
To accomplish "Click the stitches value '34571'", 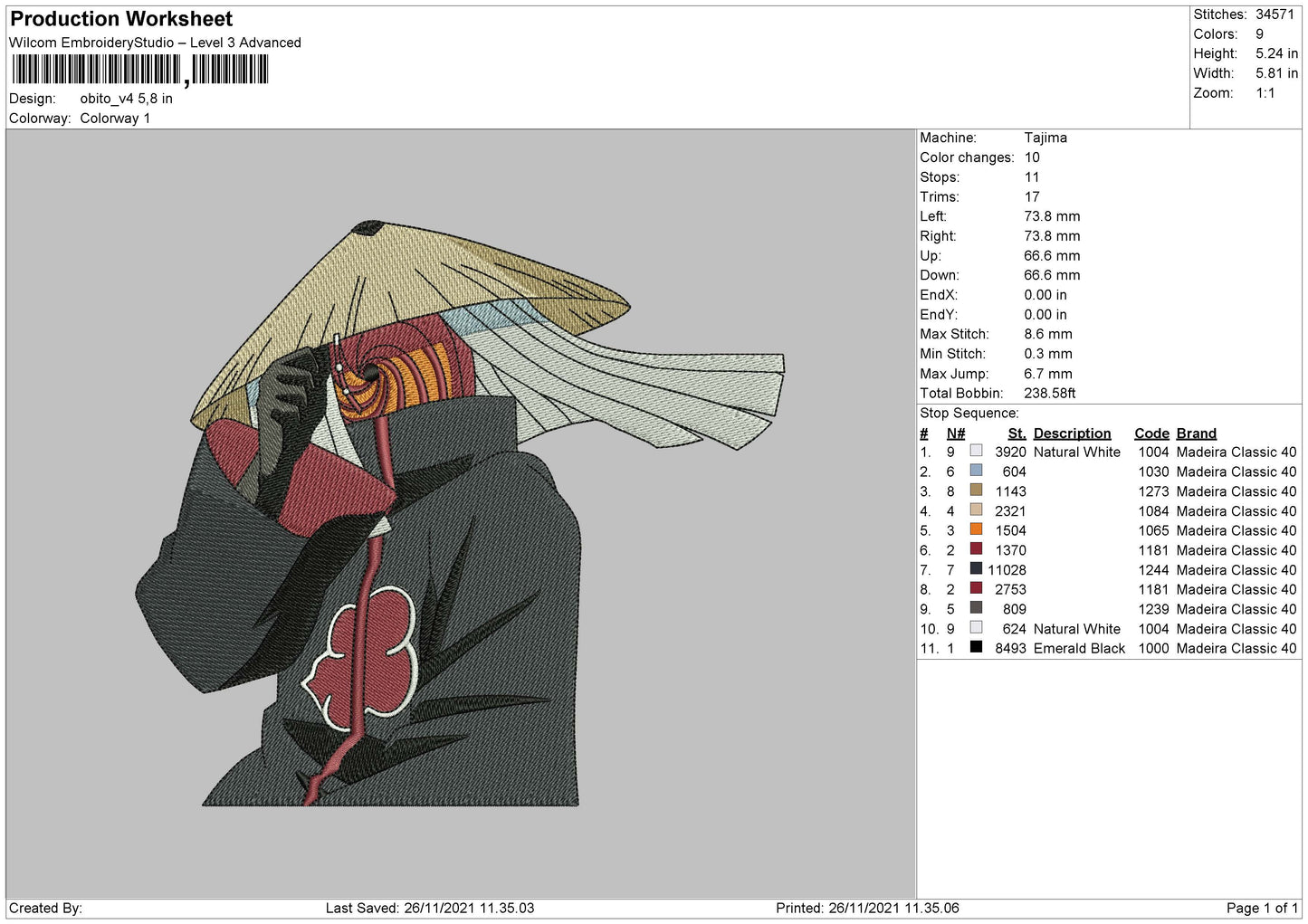I will 1275,14.
